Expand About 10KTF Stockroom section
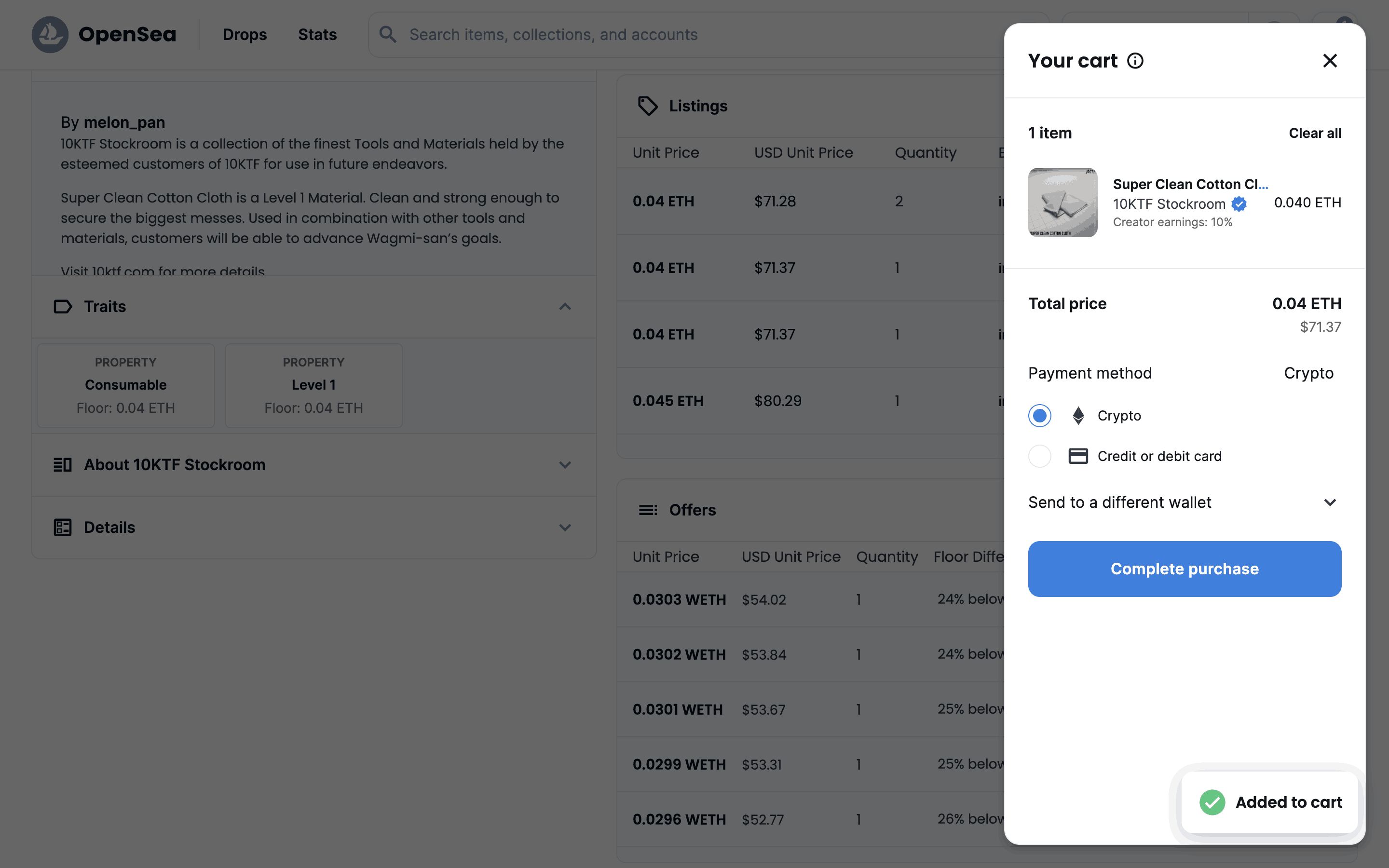 565,464
